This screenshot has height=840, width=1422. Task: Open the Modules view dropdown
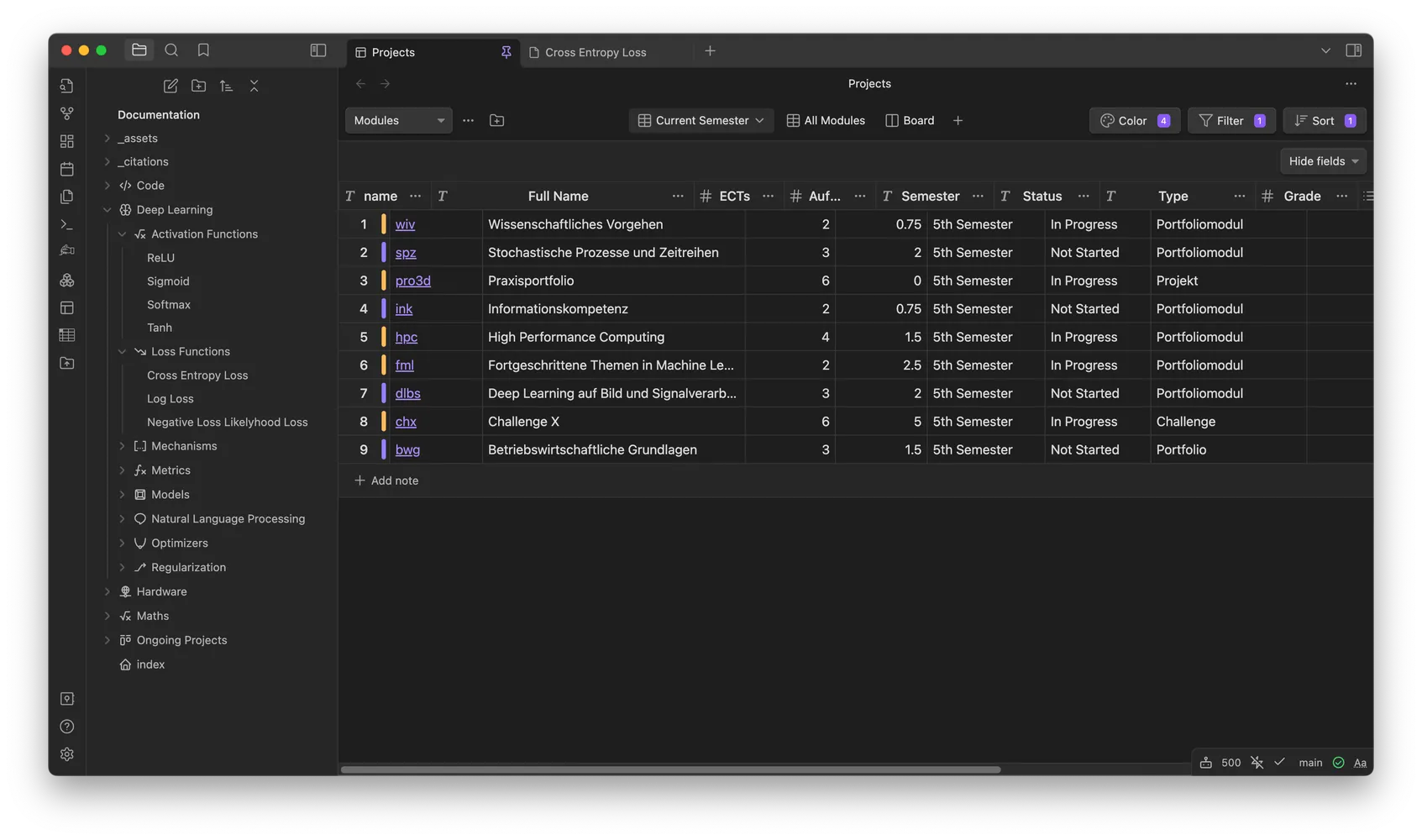397,120
